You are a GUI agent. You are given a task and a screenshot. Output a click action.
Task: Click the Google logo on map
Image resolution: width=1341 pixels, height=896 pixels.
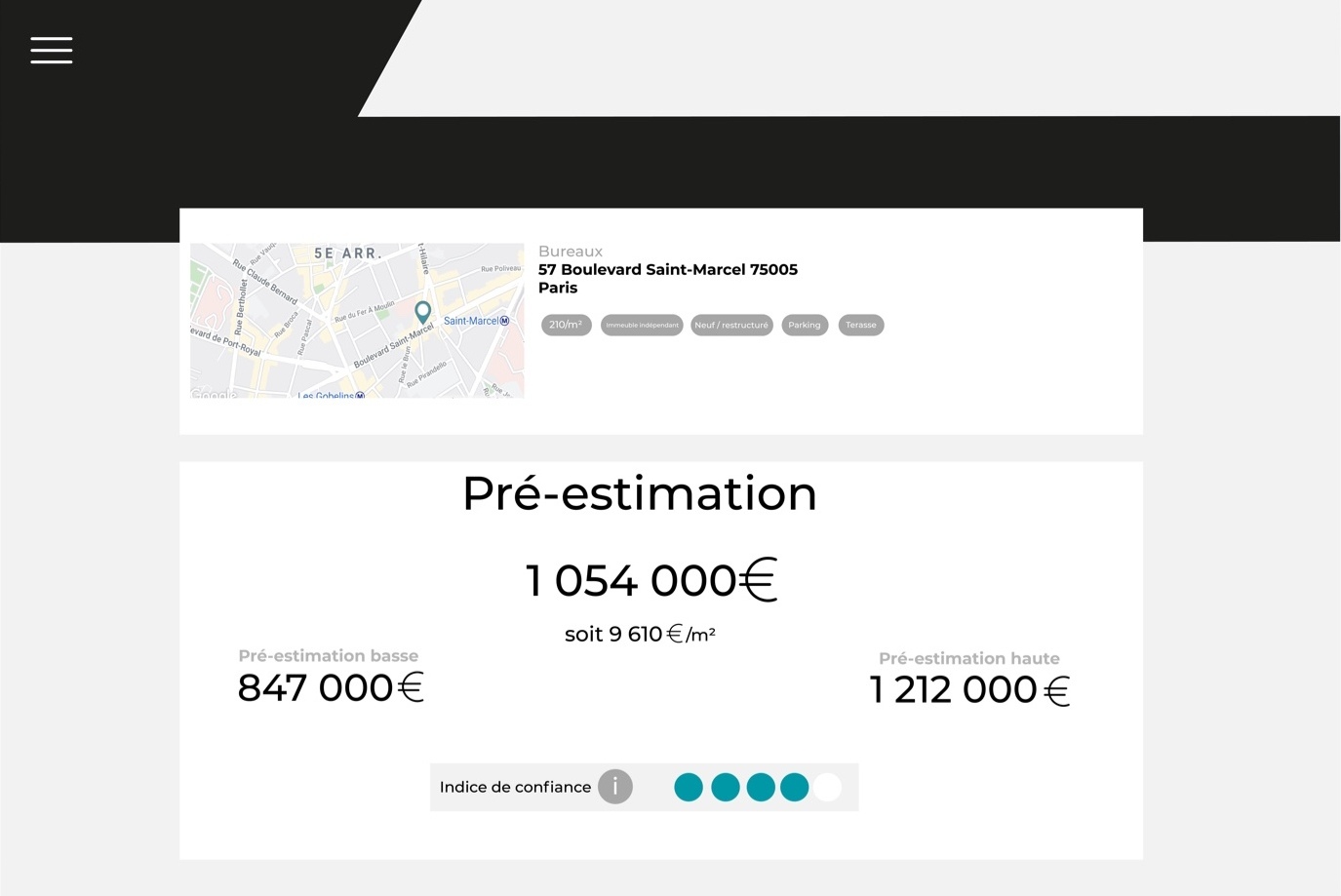213,394
